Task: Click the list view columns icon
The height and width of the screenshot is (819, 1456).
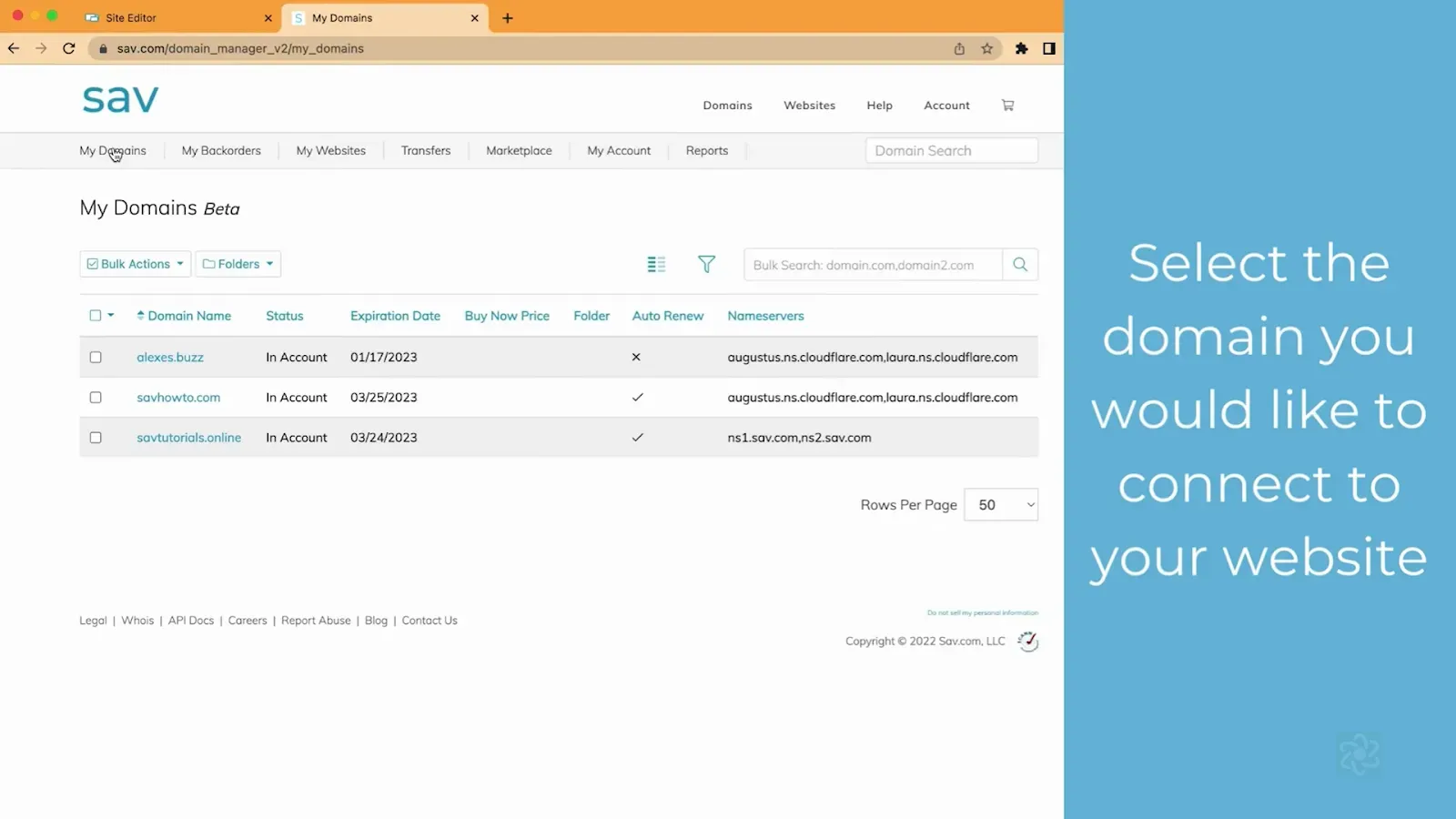Action: (x=656, y=265)
